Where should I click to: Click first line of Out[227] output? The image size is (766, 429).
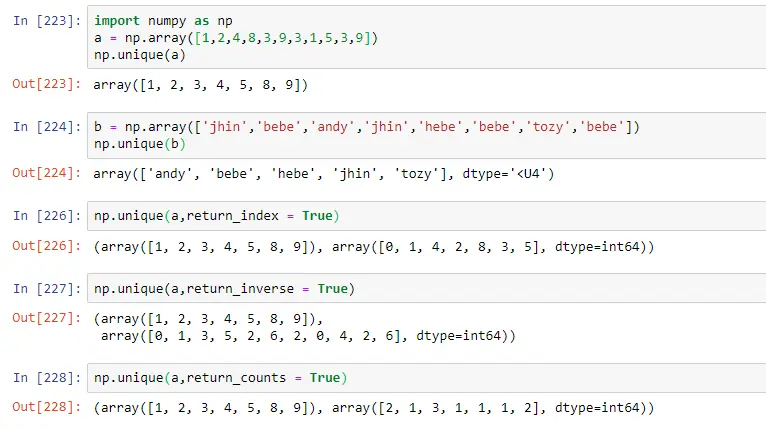point(209,319)
